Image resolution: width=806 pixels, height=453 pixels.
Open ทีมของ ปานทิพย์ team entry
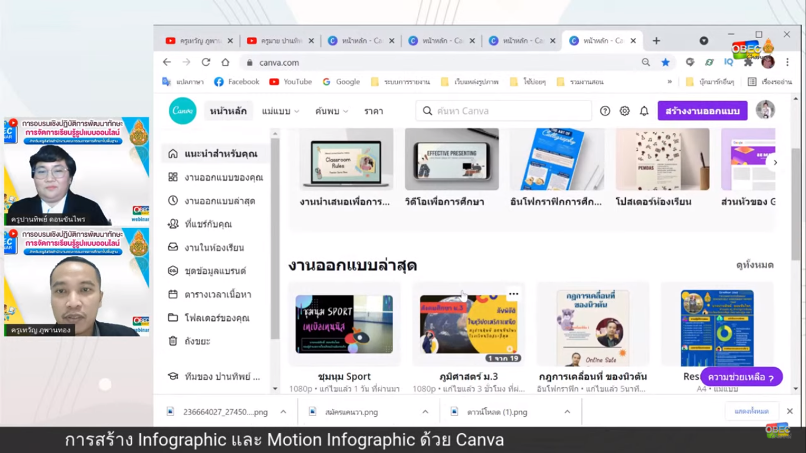tap(215, 376)
